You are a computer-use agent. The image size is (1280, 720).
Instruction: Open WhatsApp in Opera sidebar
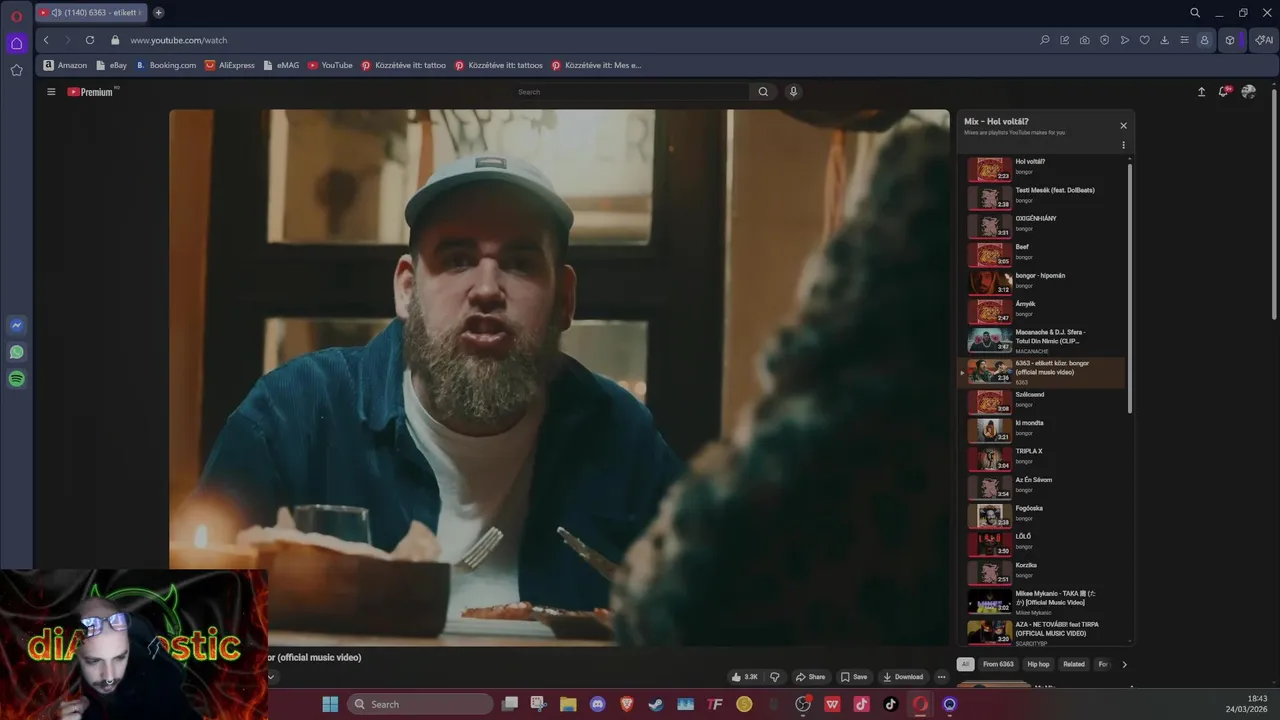point(16,352)
